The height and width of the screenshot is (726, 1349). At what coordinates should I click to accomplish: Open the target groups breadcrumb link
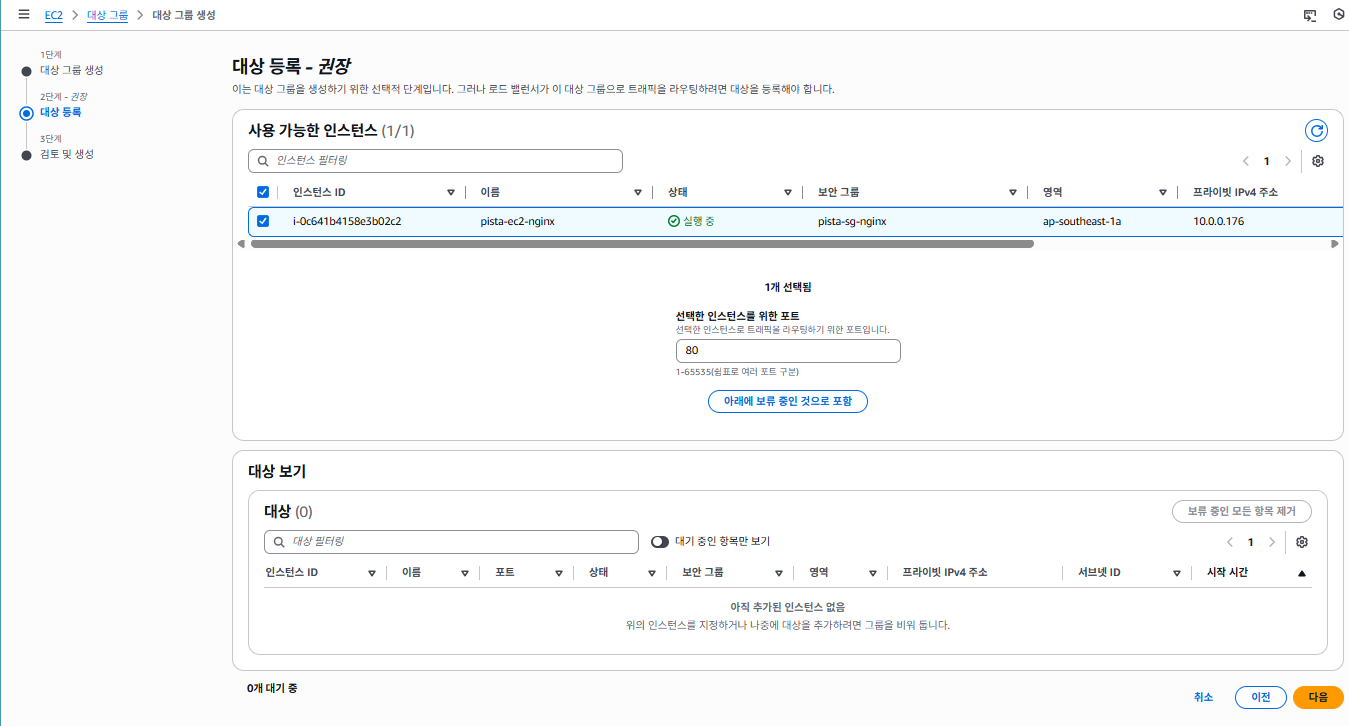tap(108, 15)
